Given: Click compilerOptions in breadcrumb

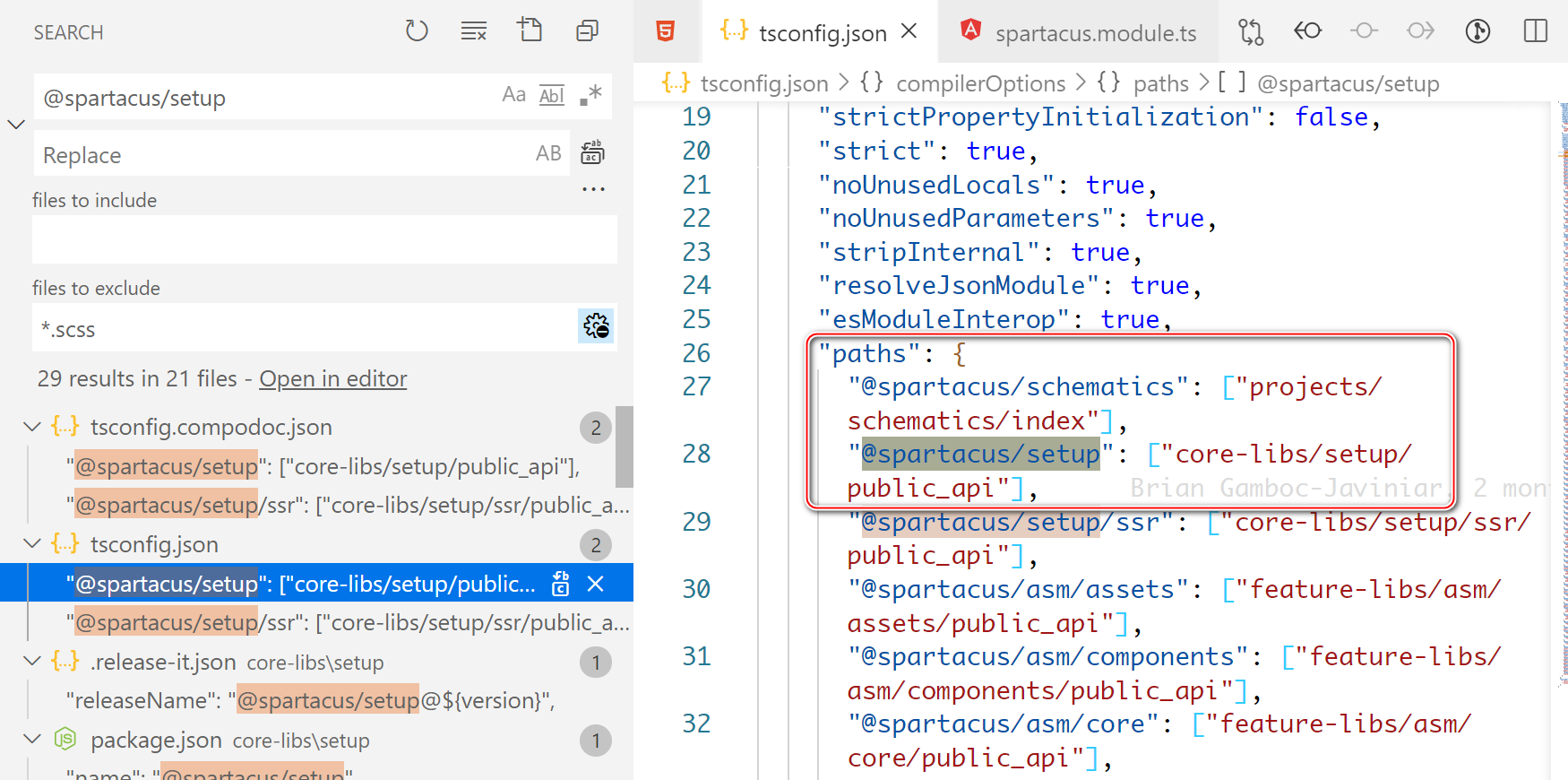Looking at the screenshot, I should click(x=981, y=83).
